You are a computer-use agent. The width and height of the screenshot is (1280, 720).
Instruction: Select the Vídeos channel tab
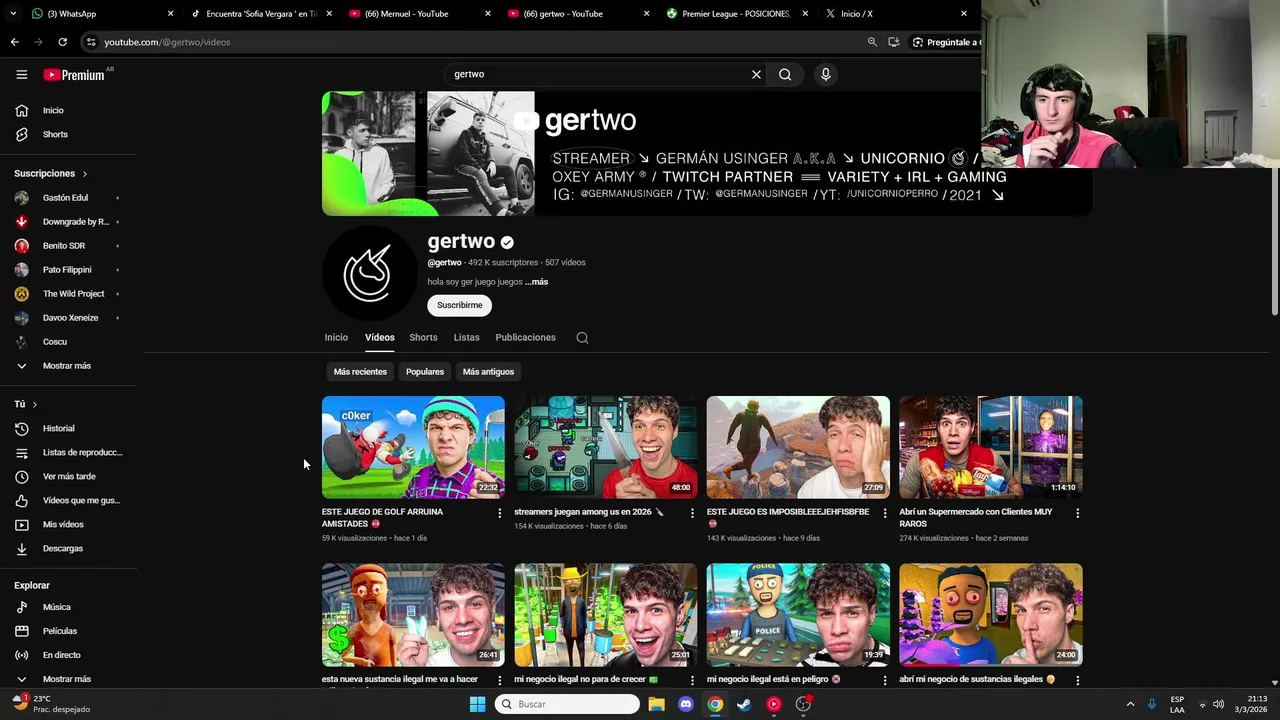pos(379,337)
